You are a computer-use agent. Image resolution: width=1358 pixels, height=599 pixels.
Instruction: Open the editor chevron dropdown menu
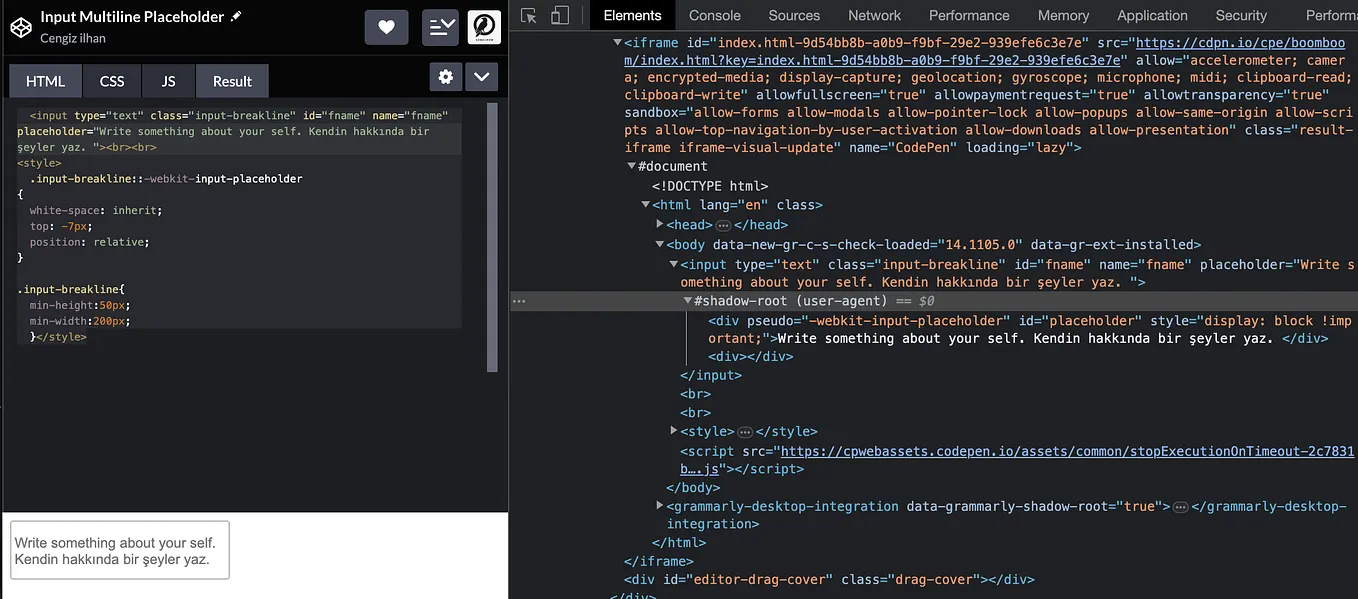tap(481, 77)
